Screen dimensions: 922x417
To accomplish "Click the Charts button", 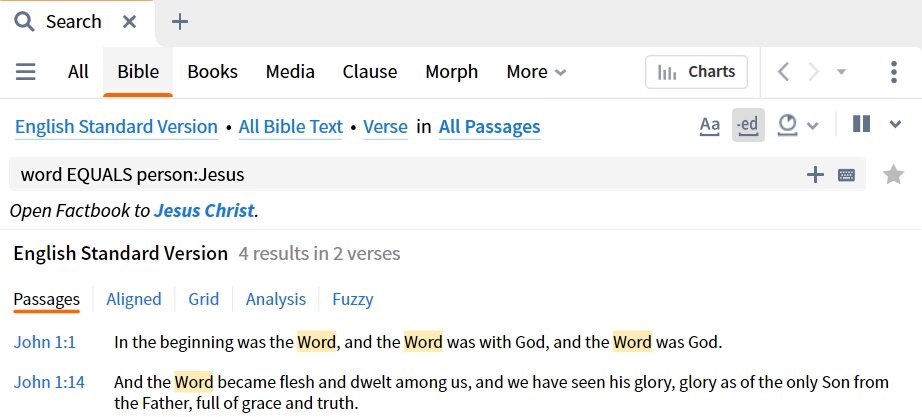I will click(696, 72).
